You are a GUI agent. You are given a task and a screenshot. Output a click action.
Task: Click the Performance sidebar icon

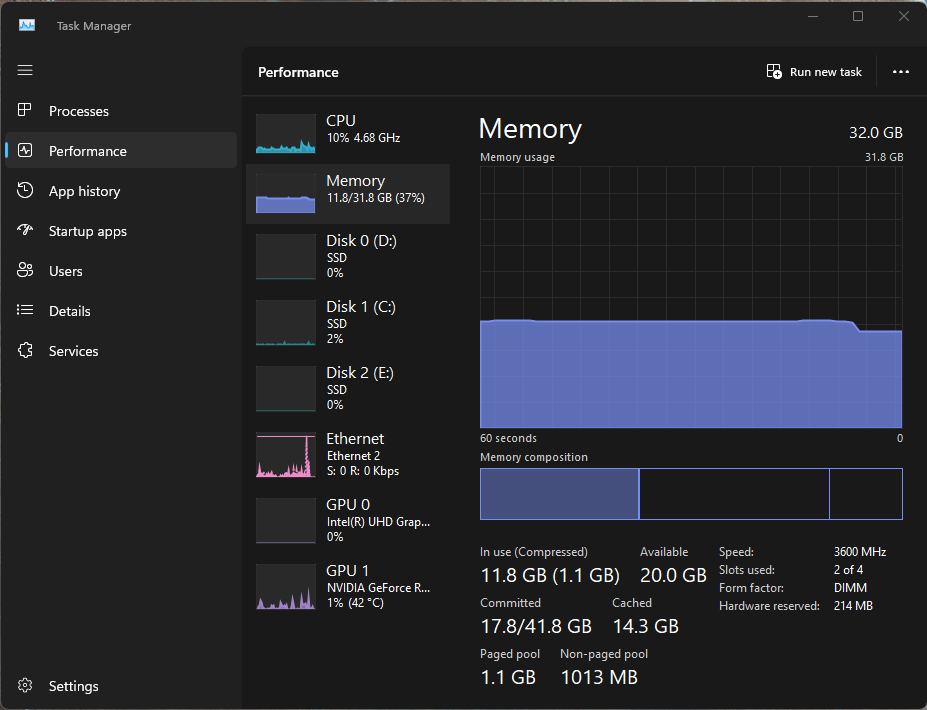pos(26,151)
